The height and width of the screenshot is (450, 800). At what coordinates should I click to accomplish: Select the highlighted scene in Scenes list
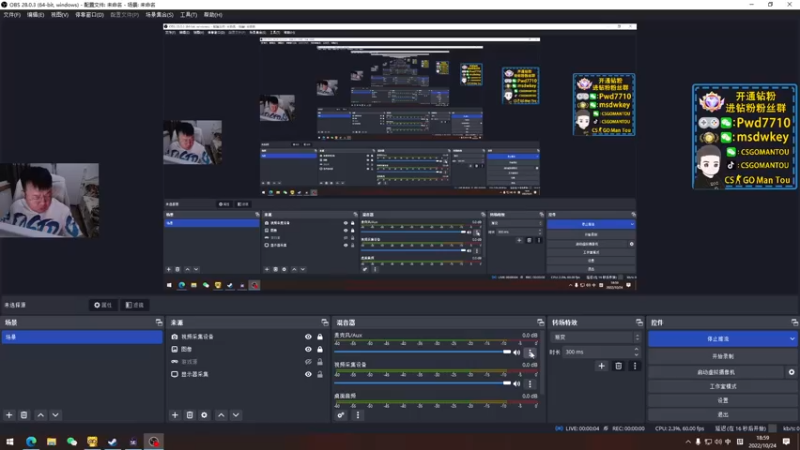coord(82,337)
